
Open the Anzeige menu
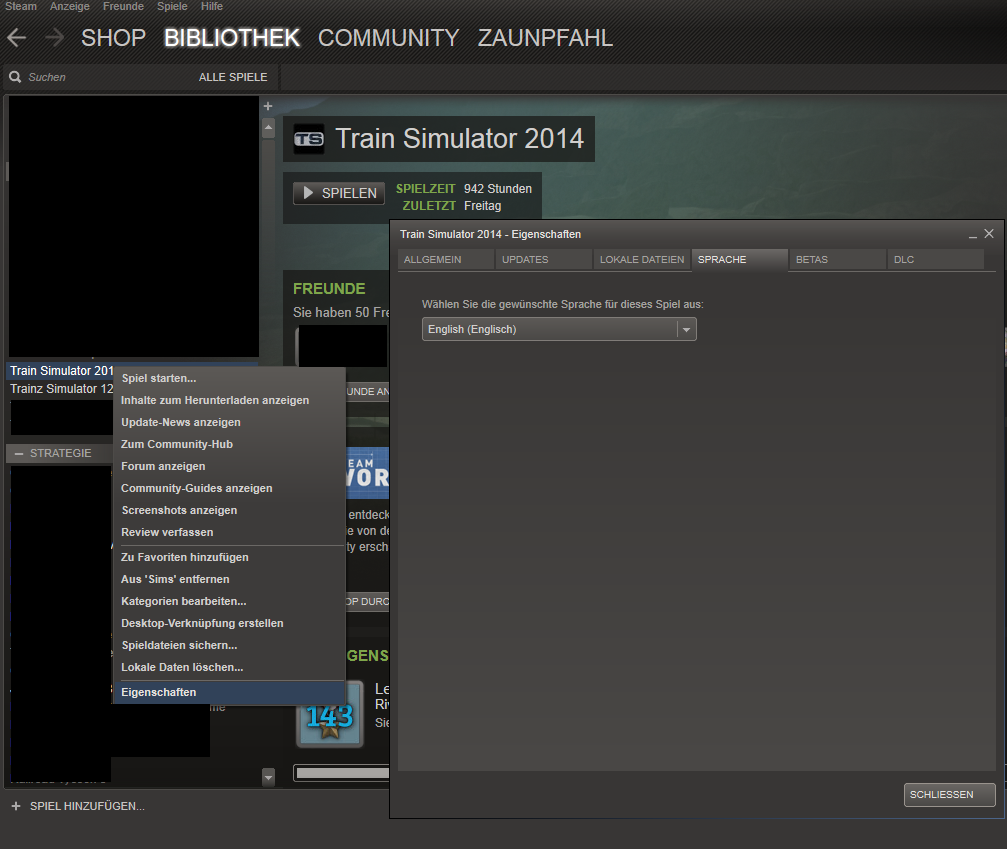[70, 6]
